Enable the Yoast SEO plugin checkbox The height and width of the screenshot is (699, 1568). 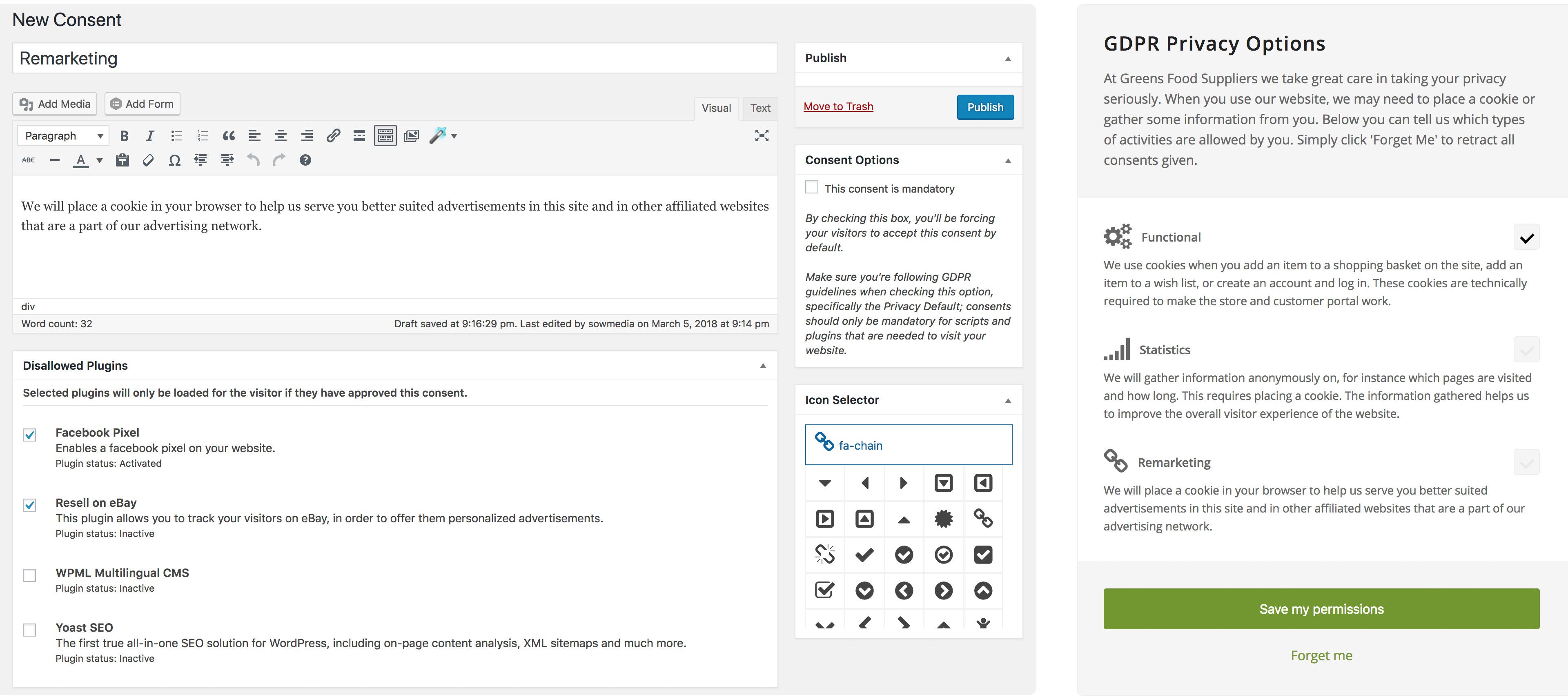pyautogui.click(x=29, y=630)
